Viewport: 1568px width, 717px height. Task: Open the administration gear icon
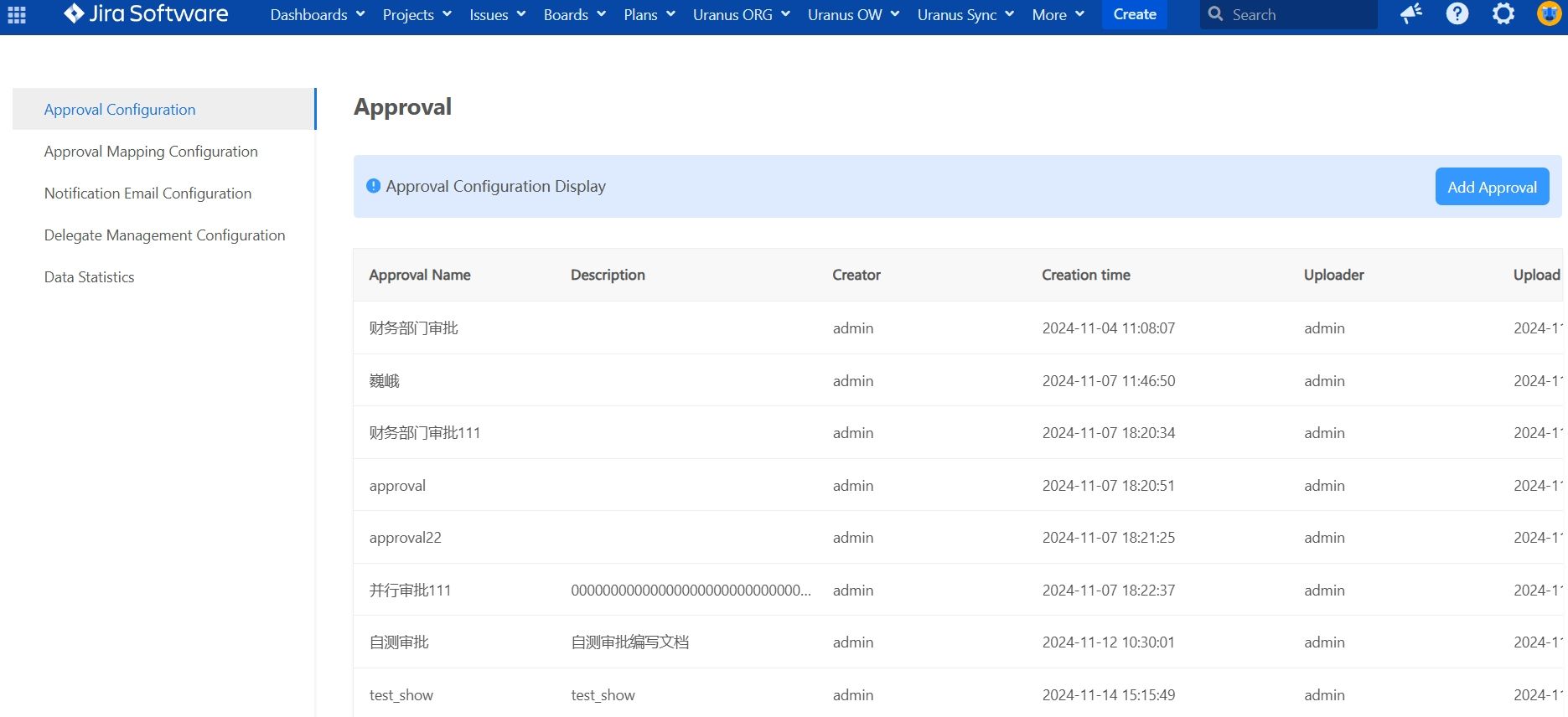pyautogui.click(x=1503, y=13)
